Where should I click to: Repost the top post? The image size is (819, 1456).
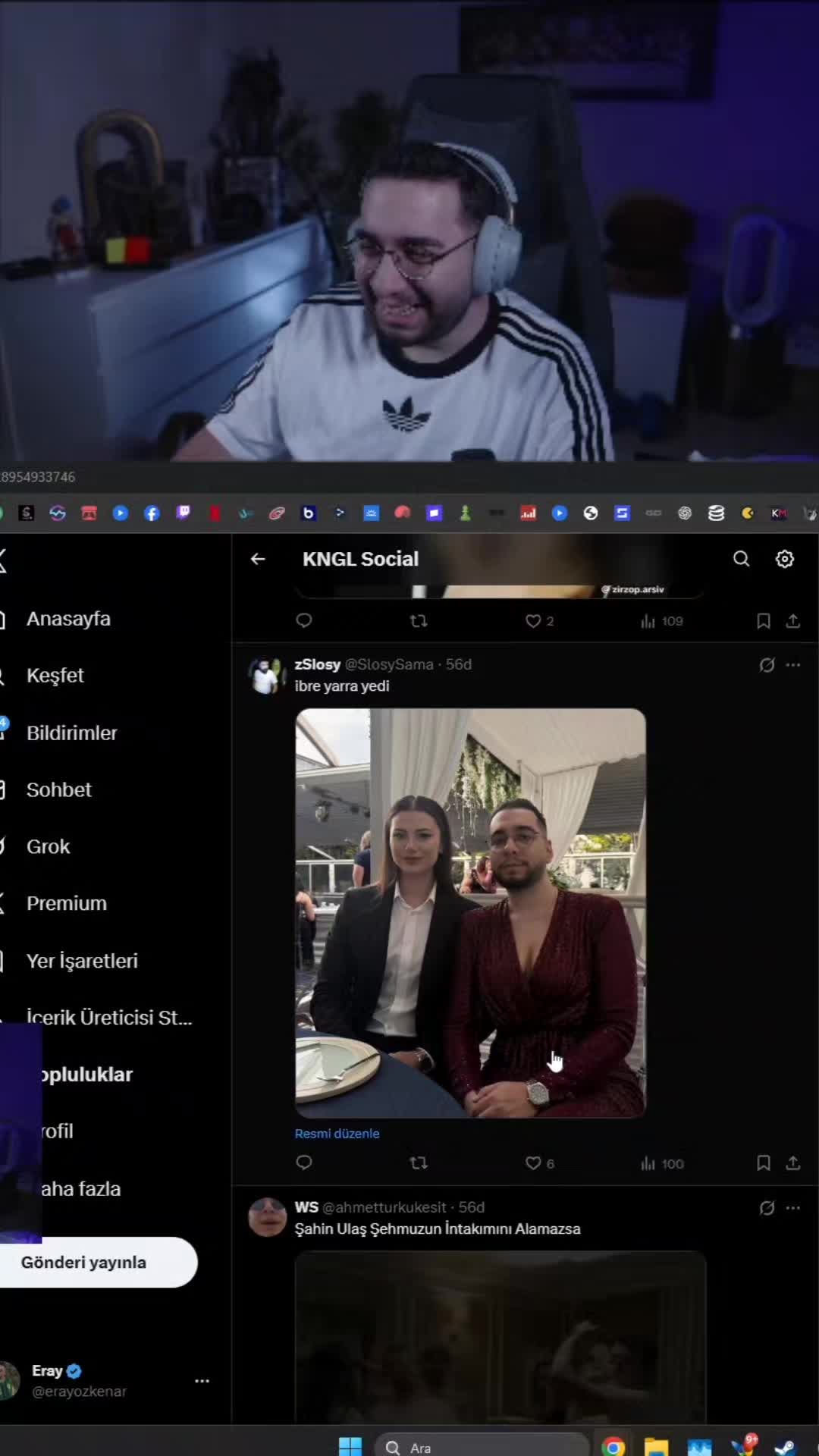coord(419,621)
